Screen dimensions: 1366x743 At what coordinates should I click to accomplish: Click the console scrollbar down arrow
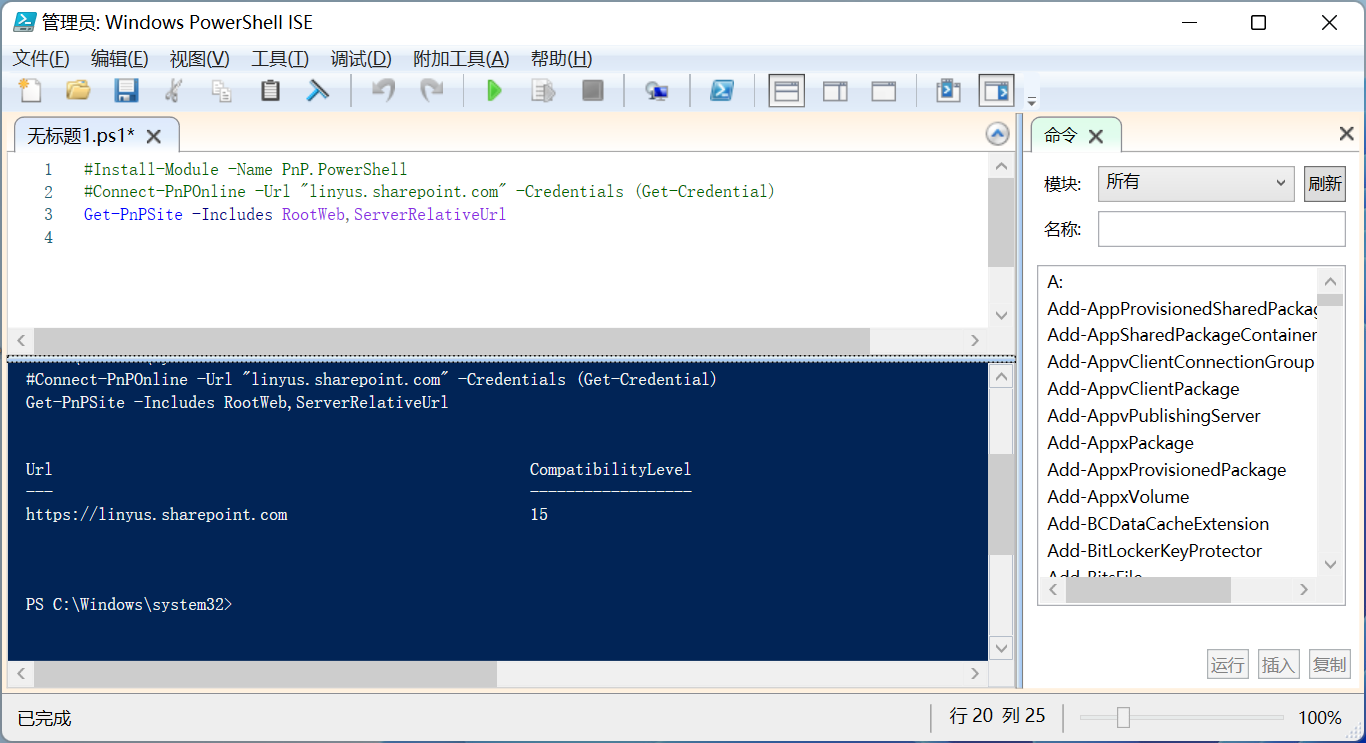click(x=1001, y=649)
